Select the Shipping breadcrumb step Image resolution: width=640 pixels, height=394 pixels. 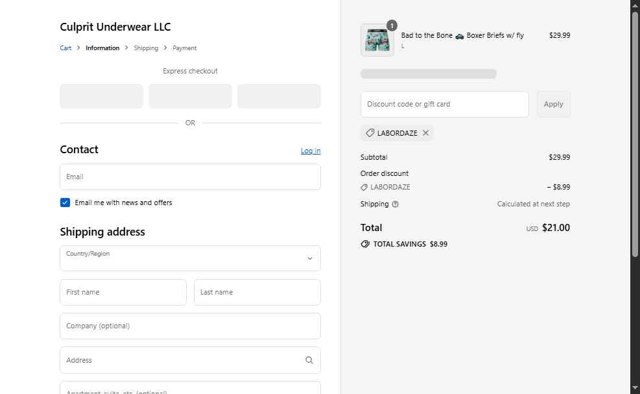point(146,48)
